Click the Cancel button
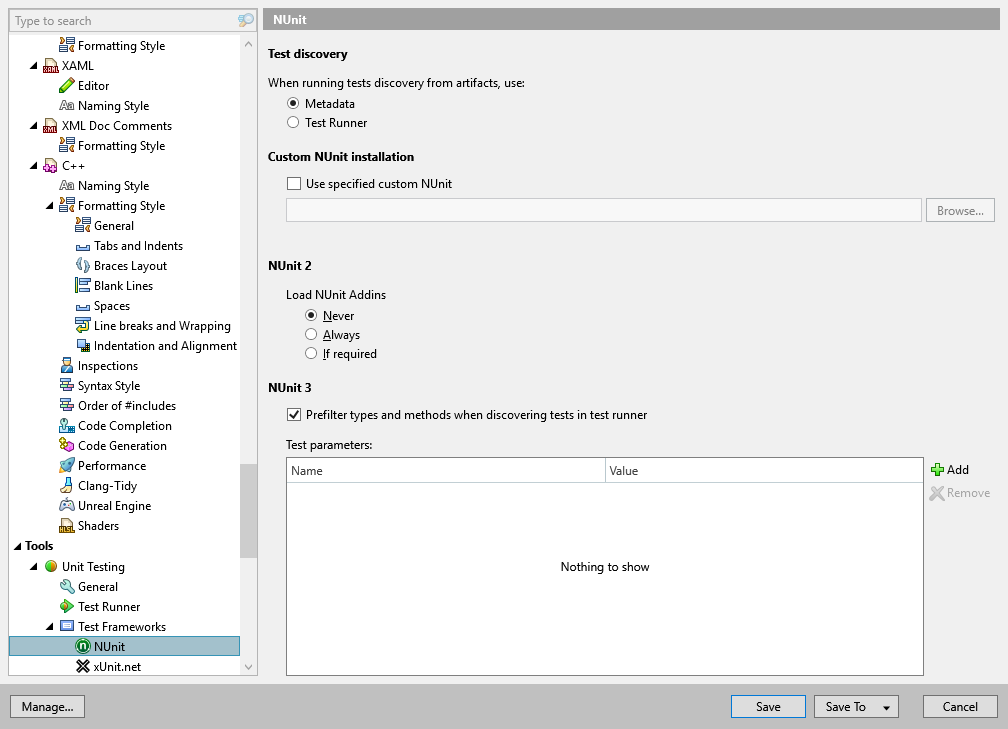 tap(960, 706)
